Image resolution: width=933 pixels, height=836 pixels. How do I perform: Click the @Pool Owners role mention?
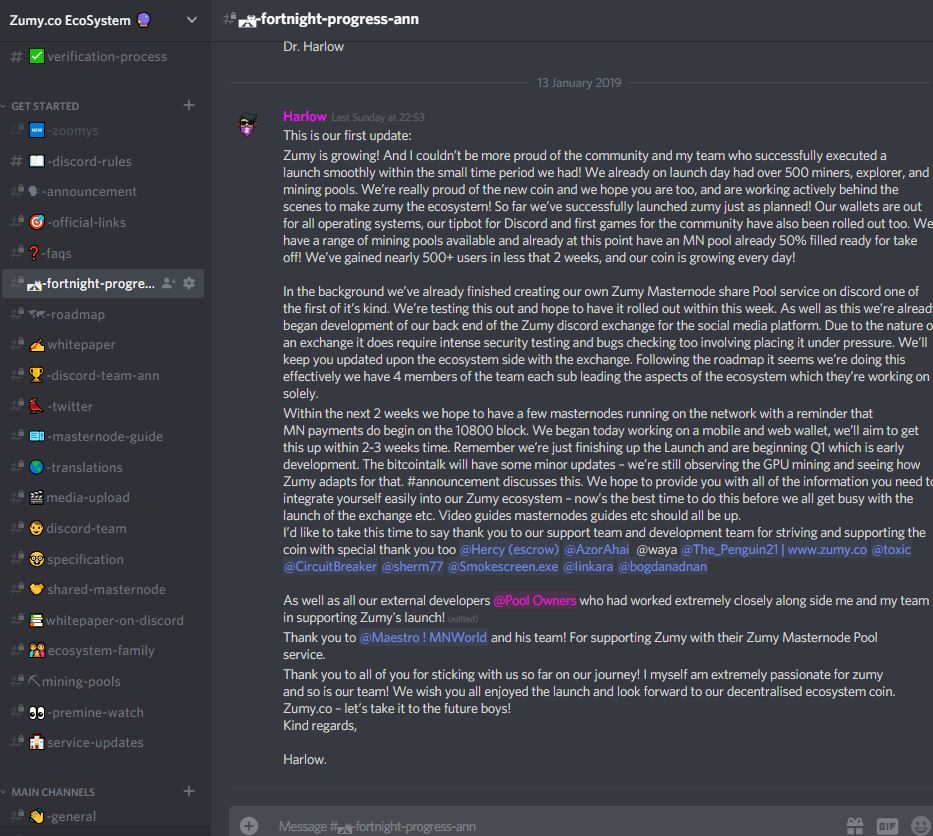coord(534,600)
